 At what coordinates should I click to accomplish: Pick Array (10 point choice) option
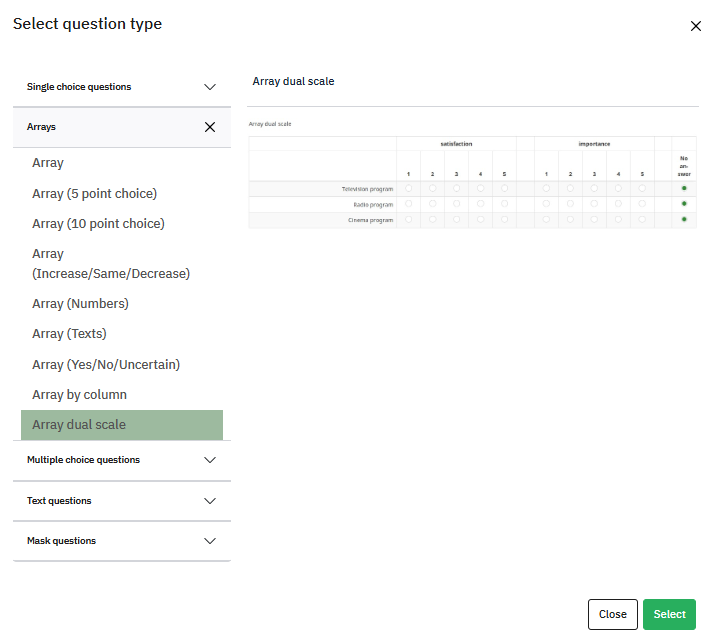[98, 223]
